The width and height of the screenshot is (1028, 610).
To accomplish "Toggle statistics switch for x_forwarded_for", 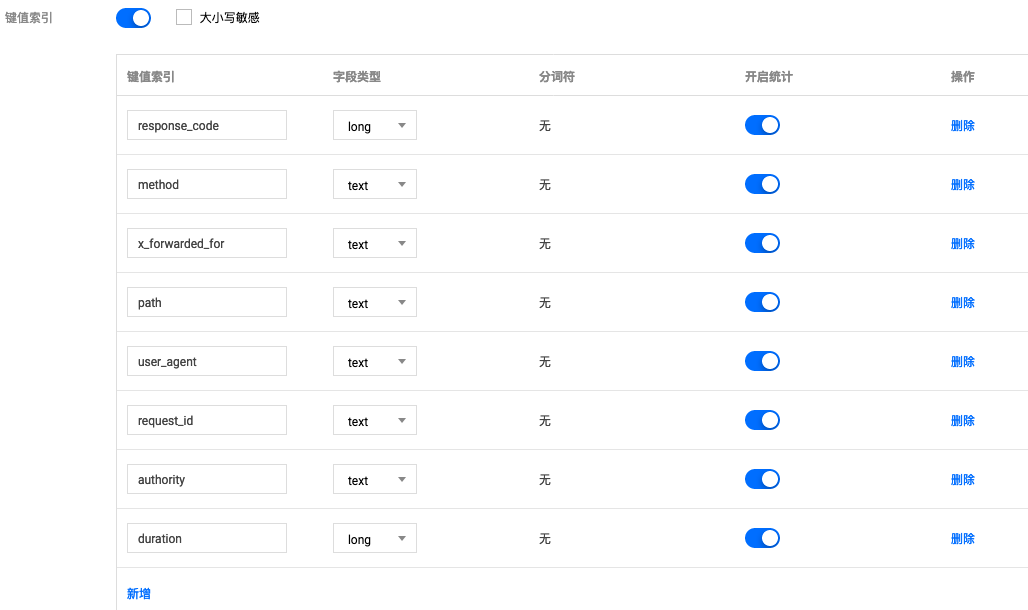I will 762,243.
